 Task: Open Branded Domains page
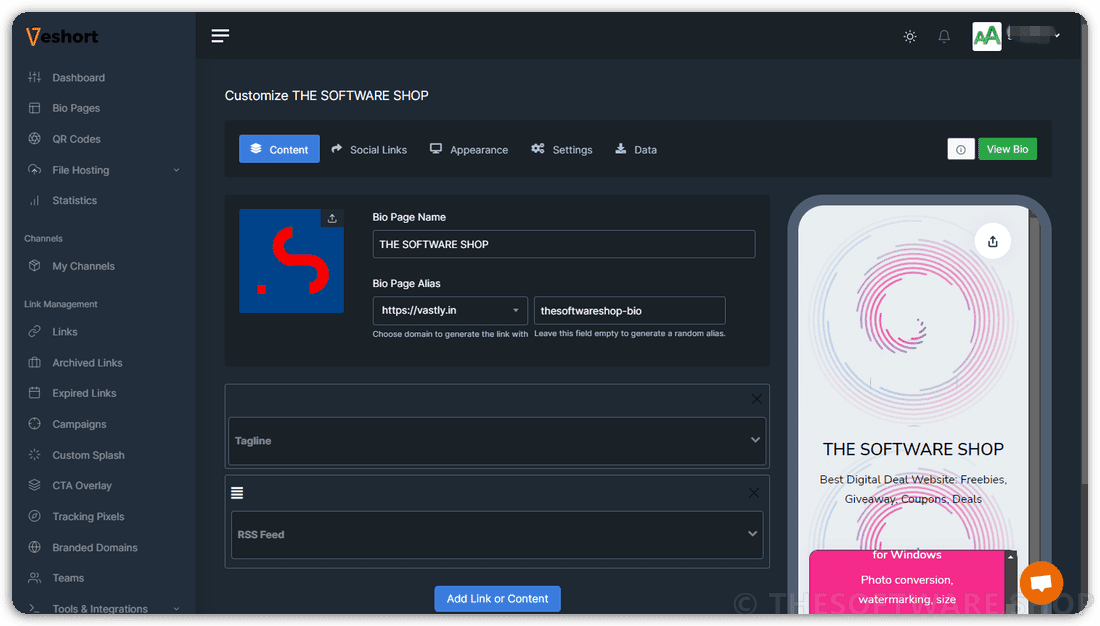(x=95, y=547)
